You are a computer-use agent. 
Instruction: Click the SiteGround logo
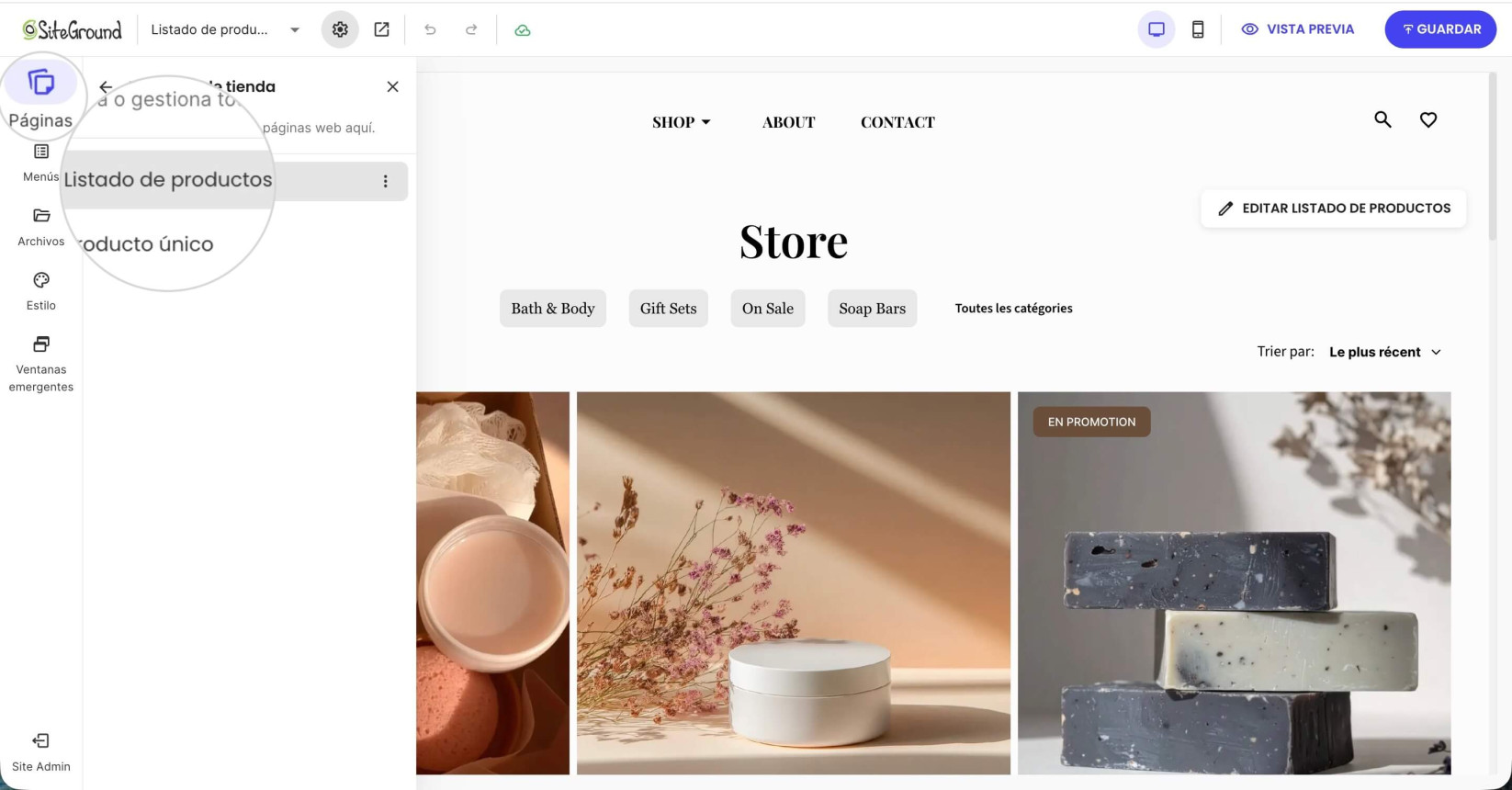pos(73,29)
